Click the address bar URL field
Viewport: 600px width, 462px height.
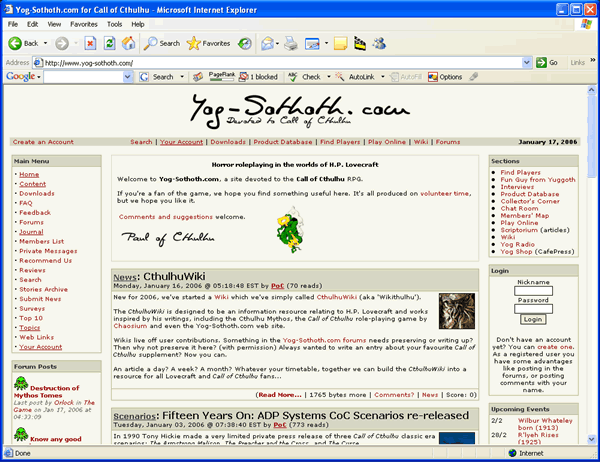tap(277, 62)
